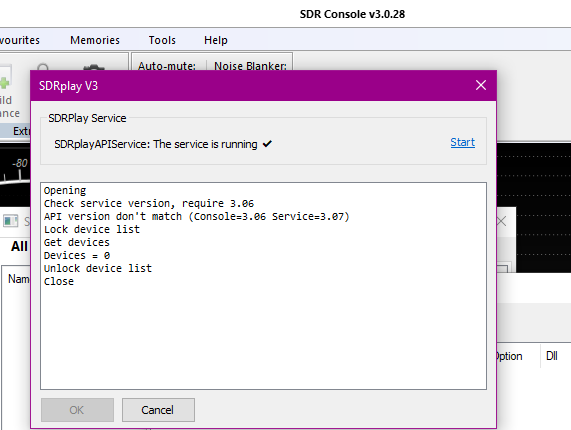Click the 'Opening' log line
This screenshot has width=571, height=430.
pos(65,190)
